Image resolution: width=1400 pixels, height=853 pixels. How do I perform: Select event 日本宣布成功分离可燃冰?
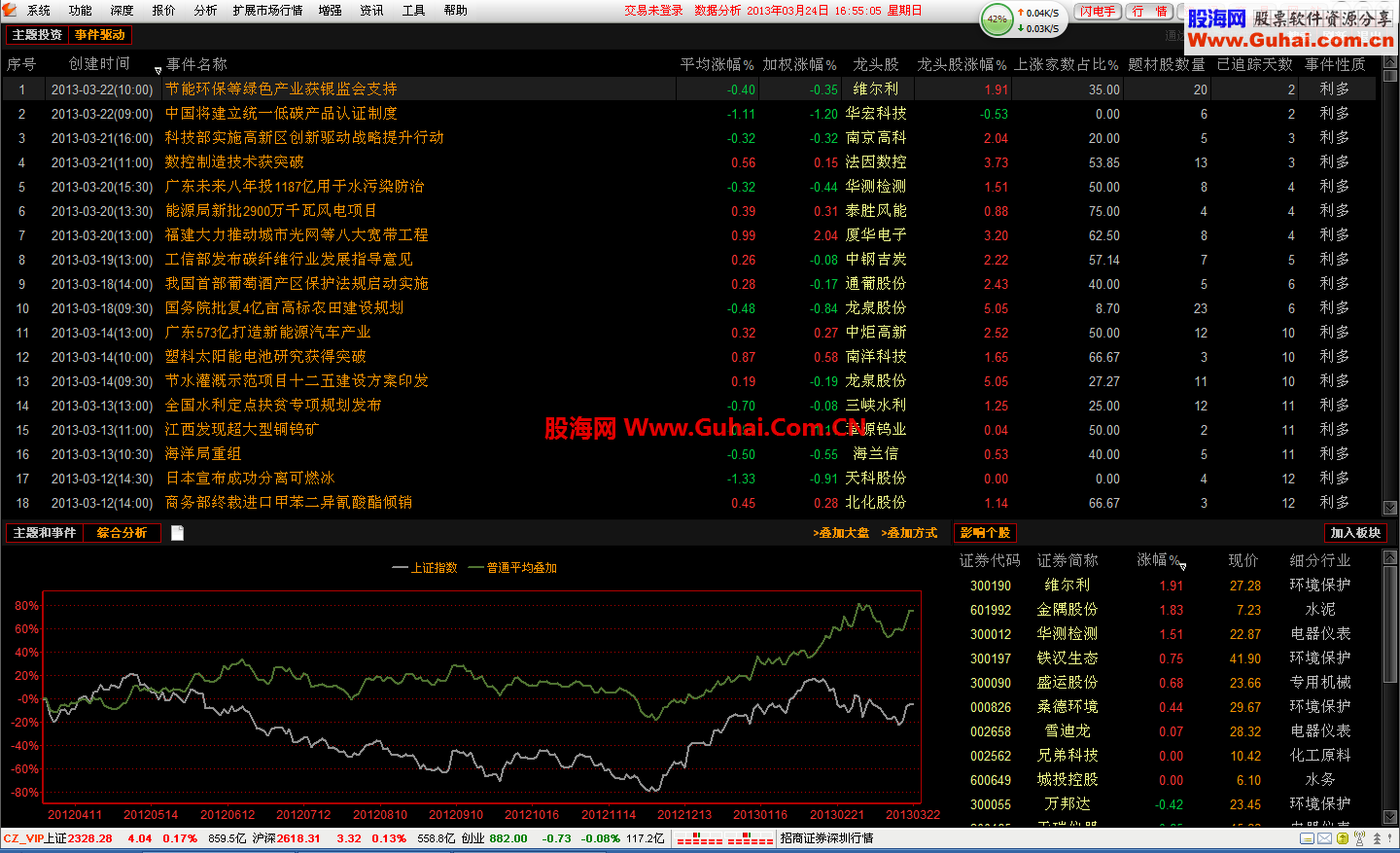click(250, 478)
